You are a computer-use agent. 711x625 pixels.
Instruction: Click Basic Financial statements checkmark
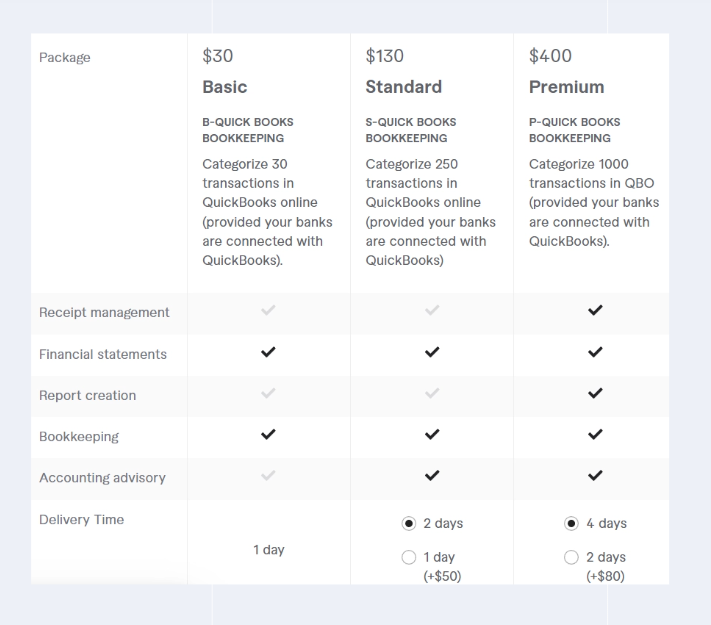click(x=268, y=352)
